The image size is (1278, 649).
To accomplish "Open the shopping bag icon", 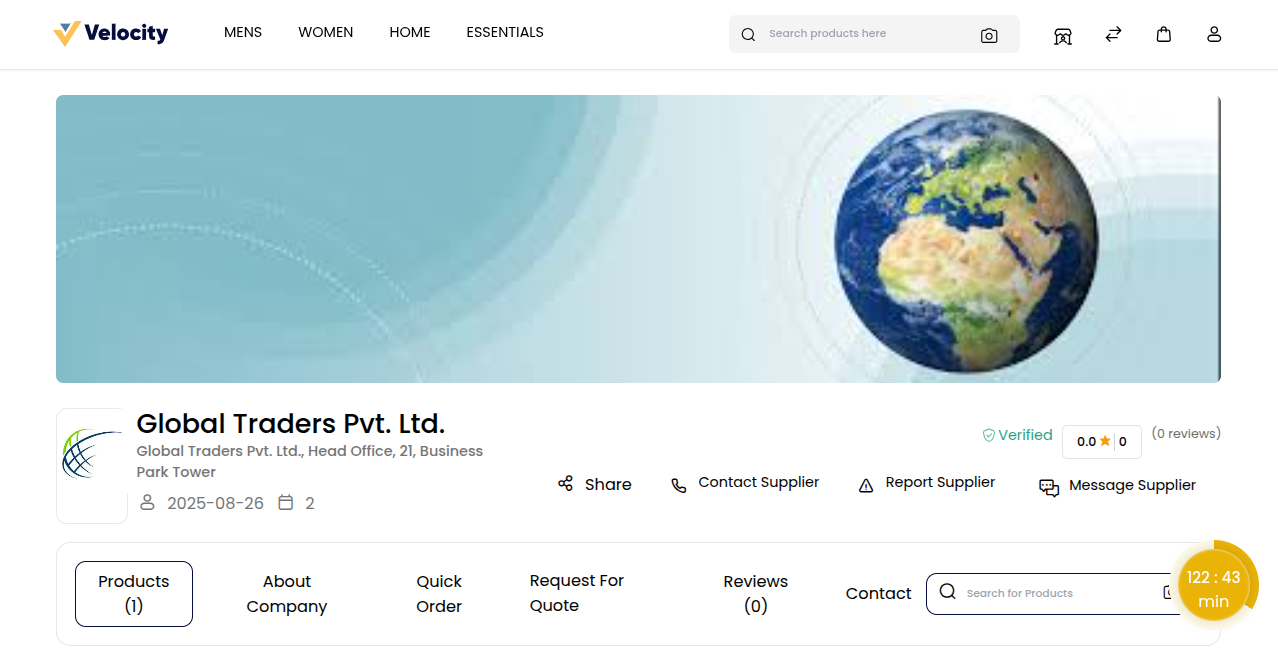I will (1163, 33).
